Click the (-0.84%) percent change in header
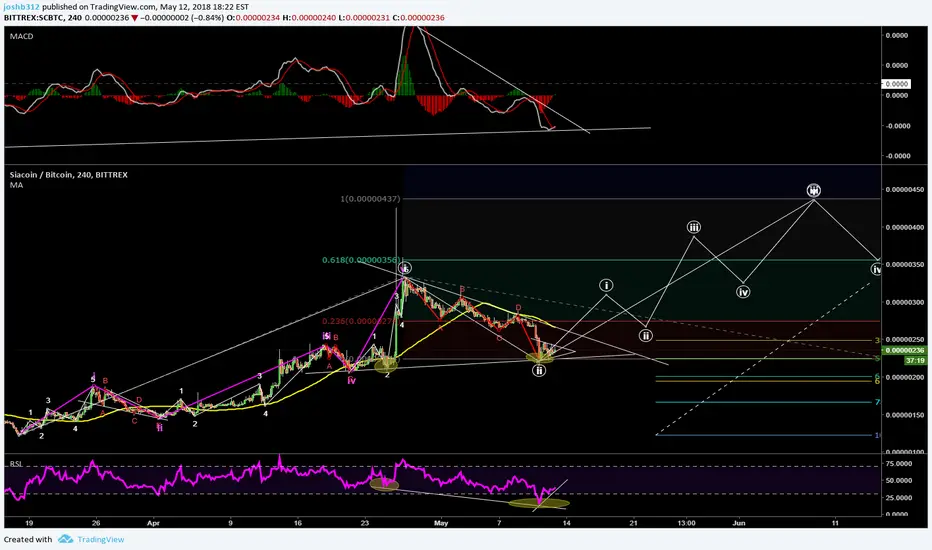Image resolution: width=932 pixels, height=550 pixels. coord(208,18)
